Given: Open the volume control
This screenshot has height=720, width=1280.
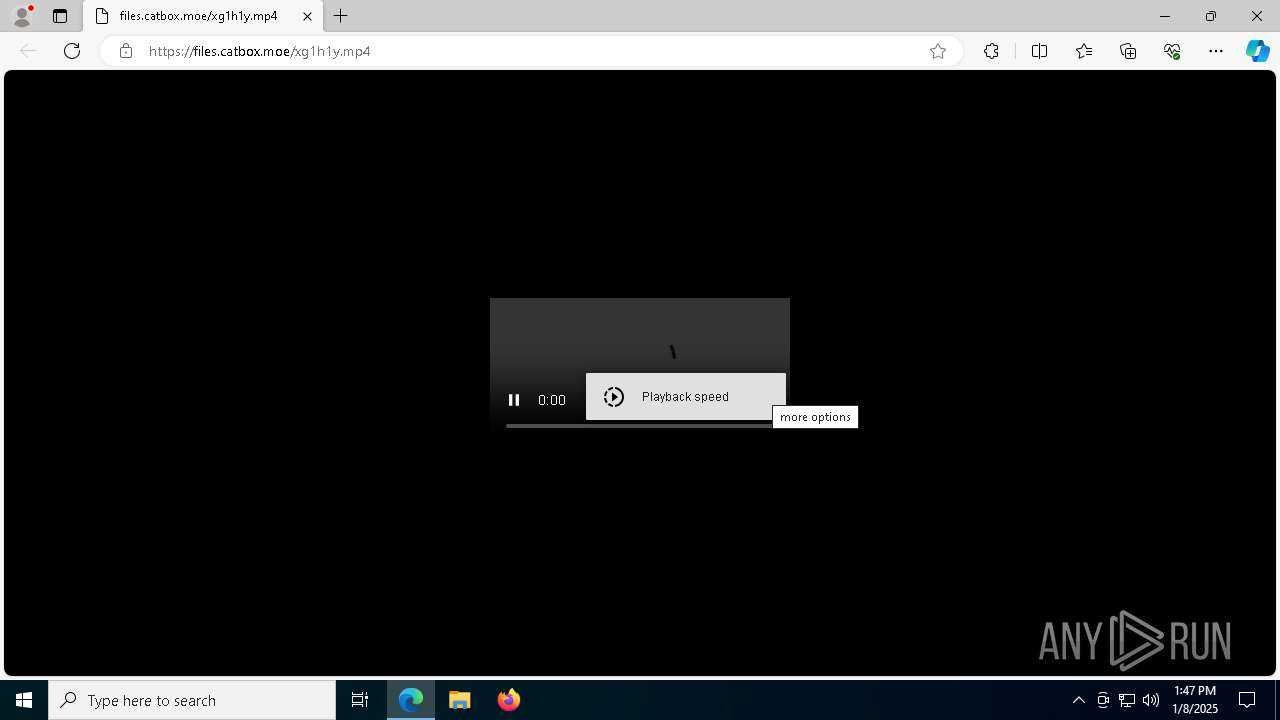Looking at the screenshot, I should 1151,700.
